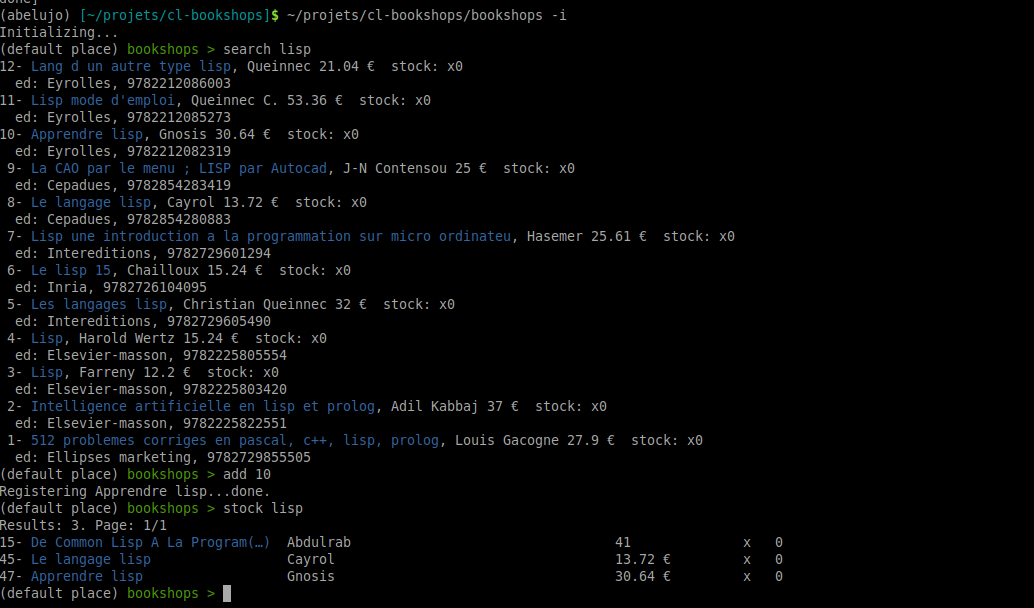Click author 'Adil Kabbaj' in result 2
This screenshot has width=1034, height=608.
pos(435,406)
